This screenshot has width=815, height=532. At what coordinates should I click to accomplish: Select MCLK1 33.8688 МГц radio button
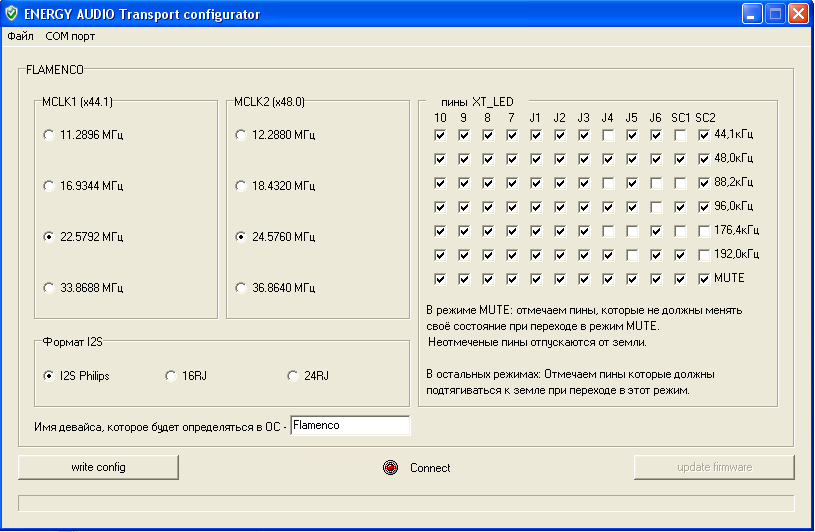(x=49, y=288)
